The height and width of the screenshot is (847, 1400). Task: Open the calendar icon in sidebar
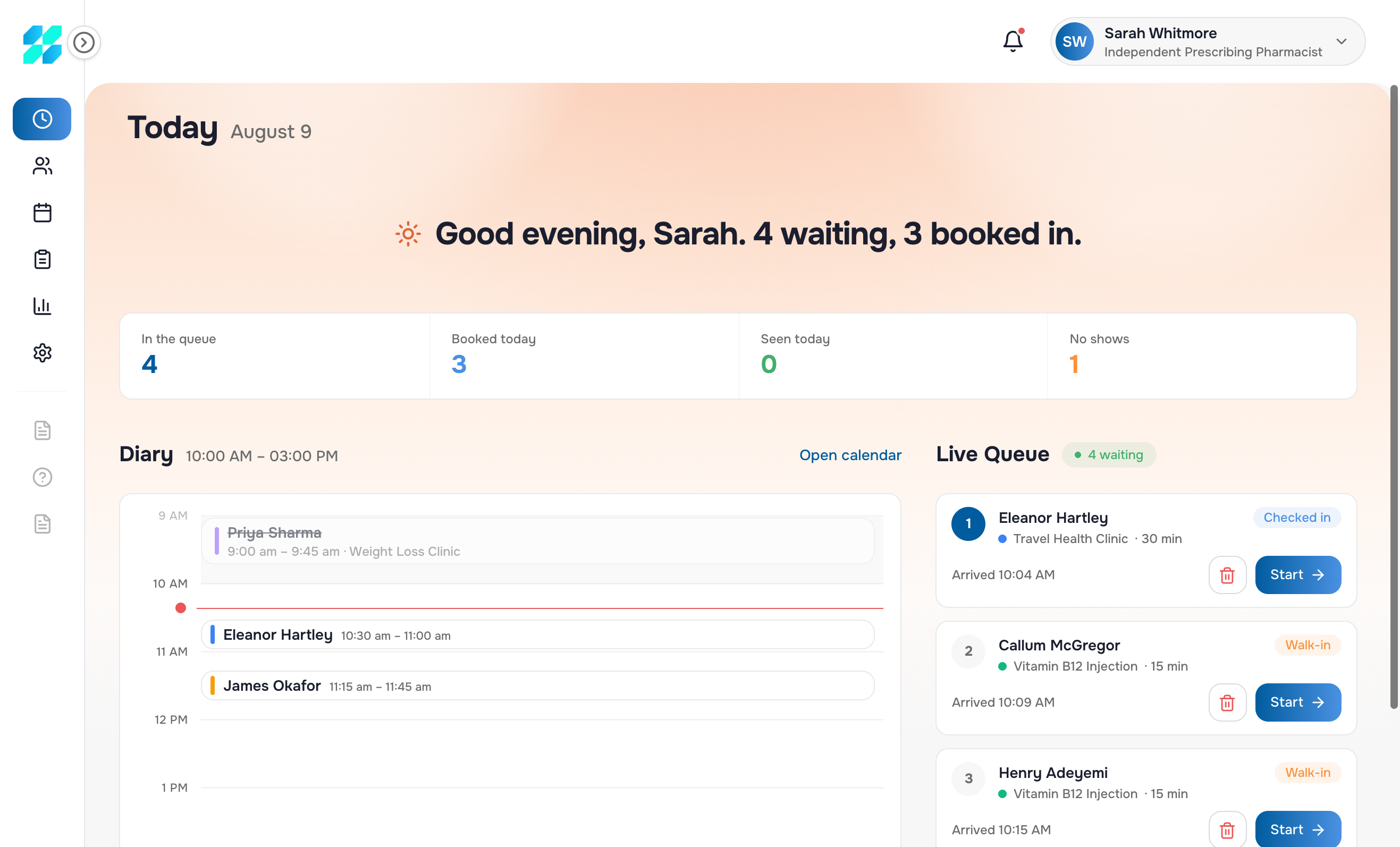pyautogui.click(x=42, y=213)
